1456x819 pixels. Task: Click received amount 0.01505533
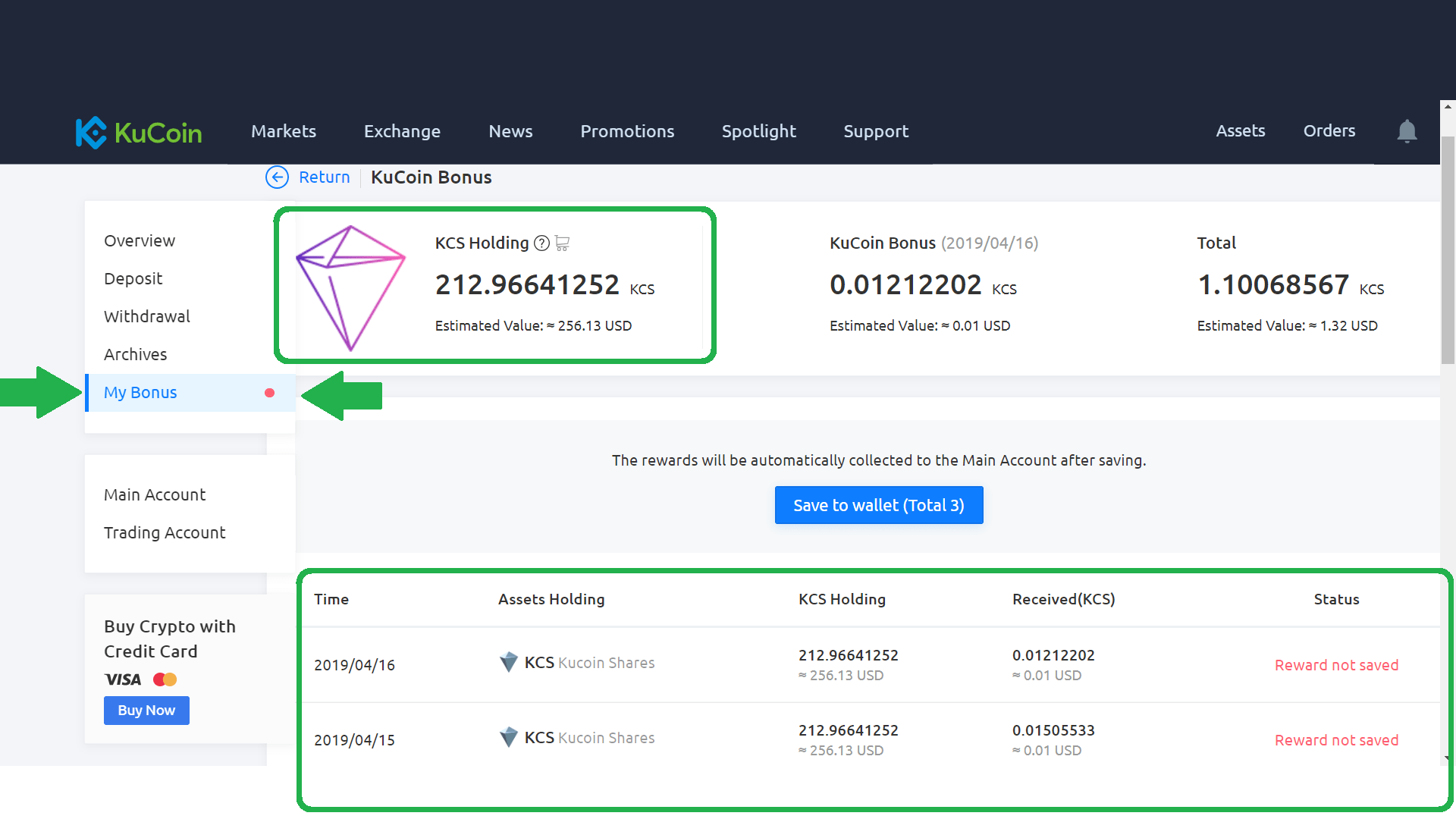click(x=1053, y=730)
